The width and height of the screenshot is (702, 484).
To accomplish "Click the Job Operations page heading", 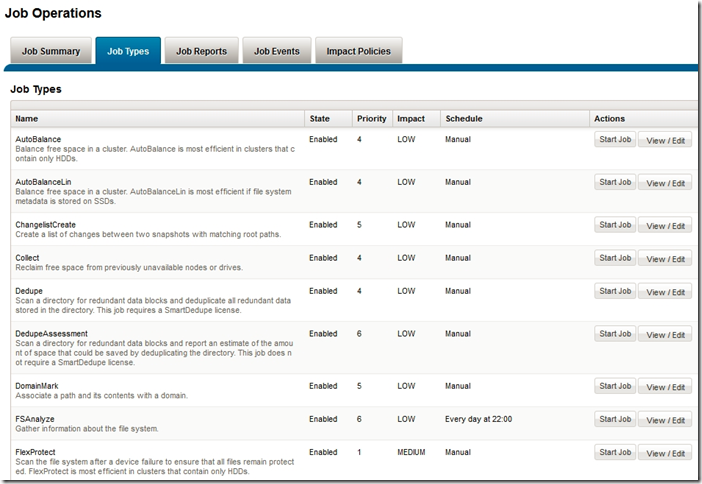I will 53,13.
